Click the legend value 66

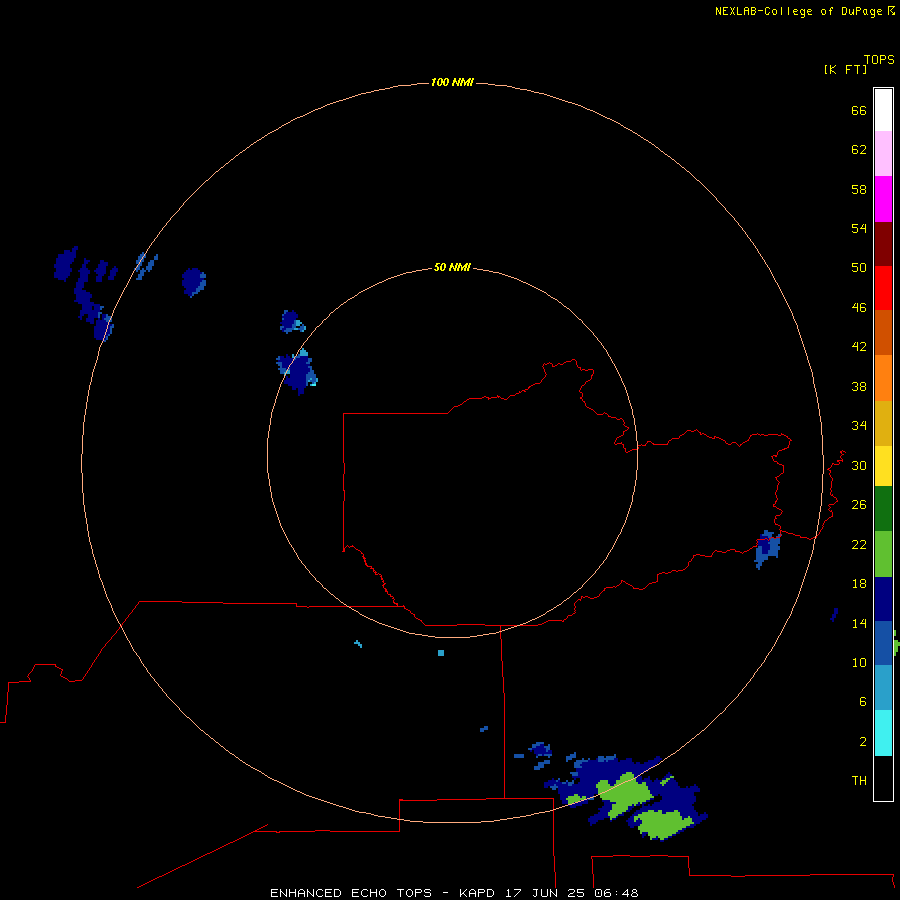(x=859, y=110)
